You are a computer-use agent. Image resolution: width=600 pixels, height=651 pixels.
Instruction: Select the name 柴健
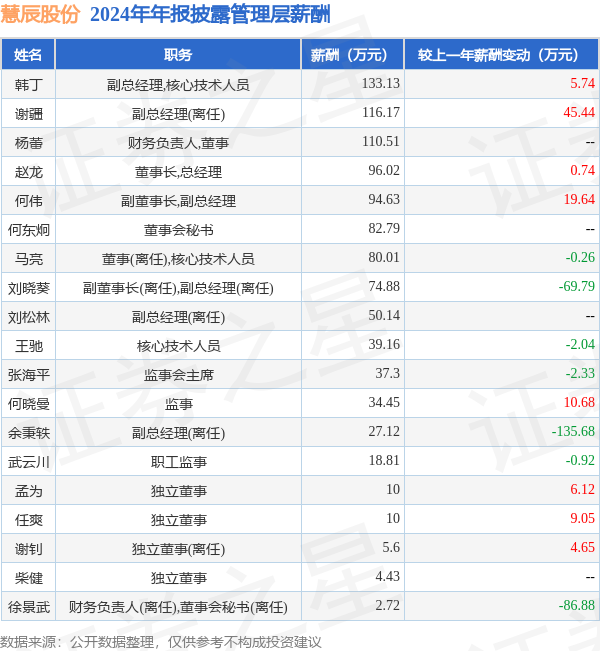[x=29, y=578]
